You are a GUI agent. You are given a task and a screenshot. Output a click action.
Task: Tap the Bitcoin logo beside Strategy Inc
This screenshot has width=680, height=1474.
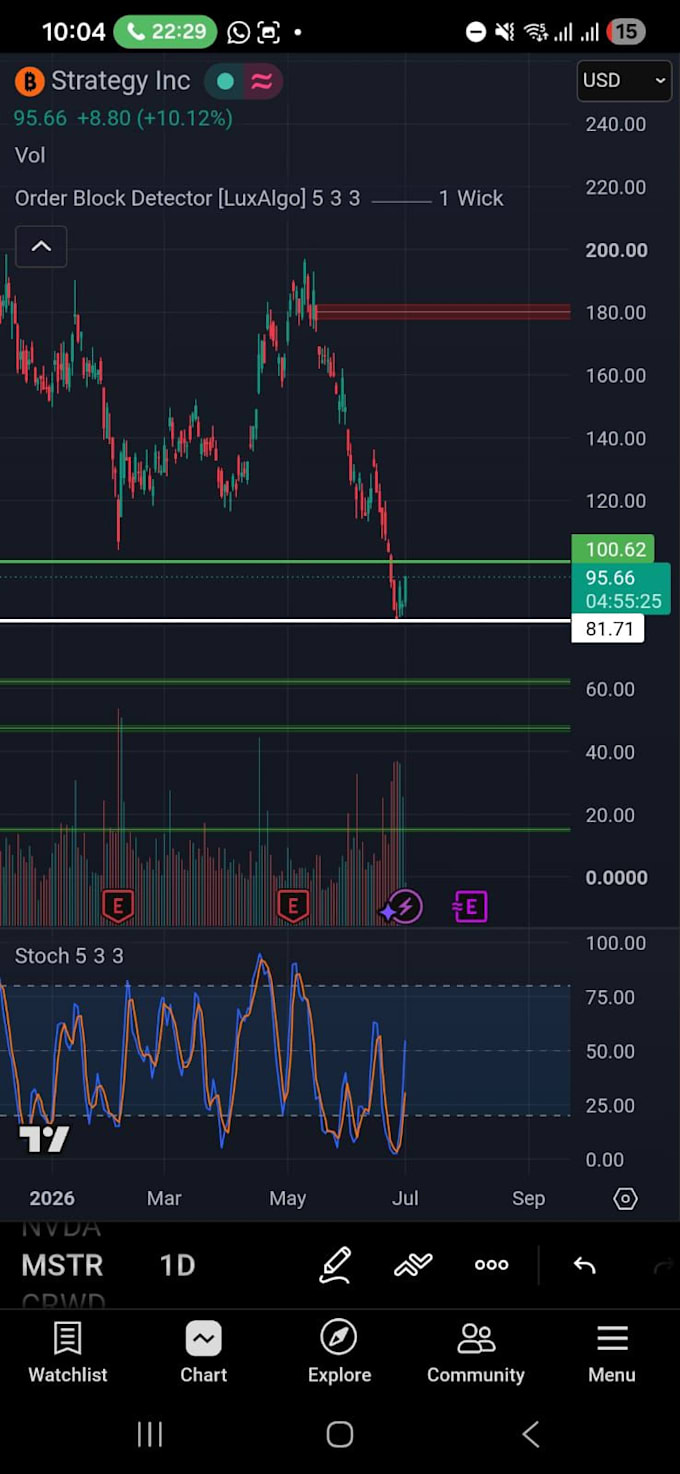click(30, 81)
